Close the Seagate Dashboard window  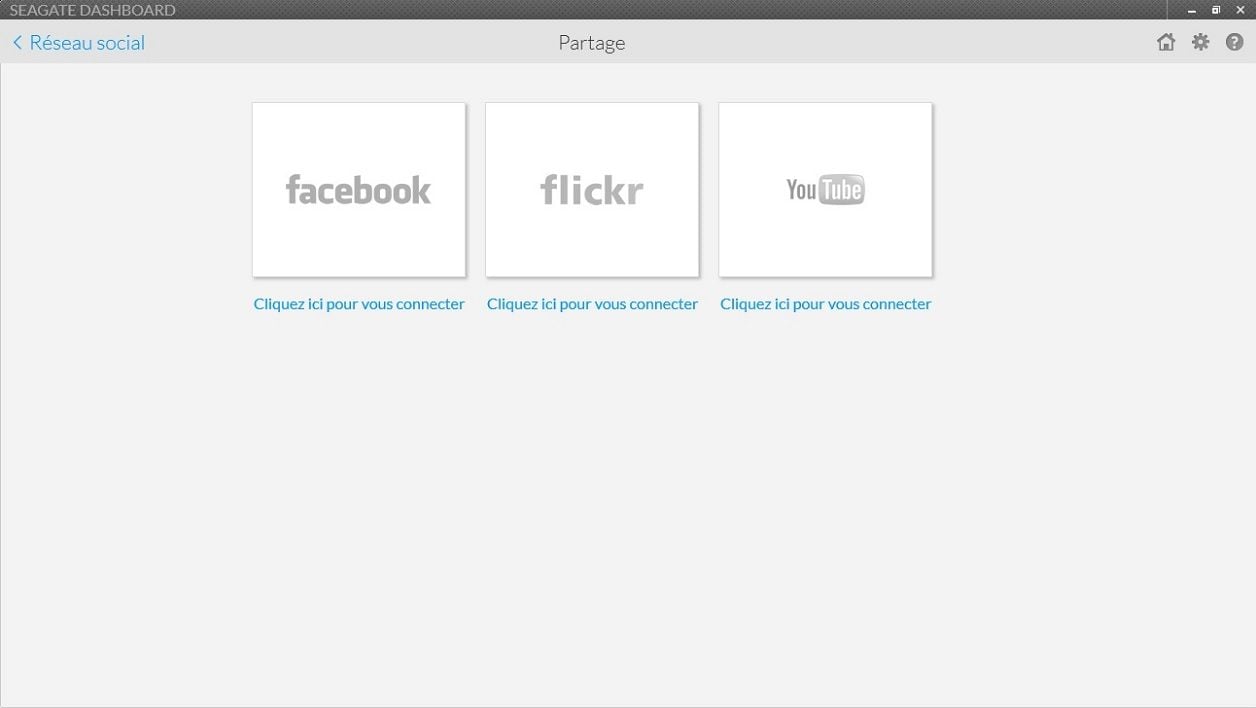point(1240,10)
